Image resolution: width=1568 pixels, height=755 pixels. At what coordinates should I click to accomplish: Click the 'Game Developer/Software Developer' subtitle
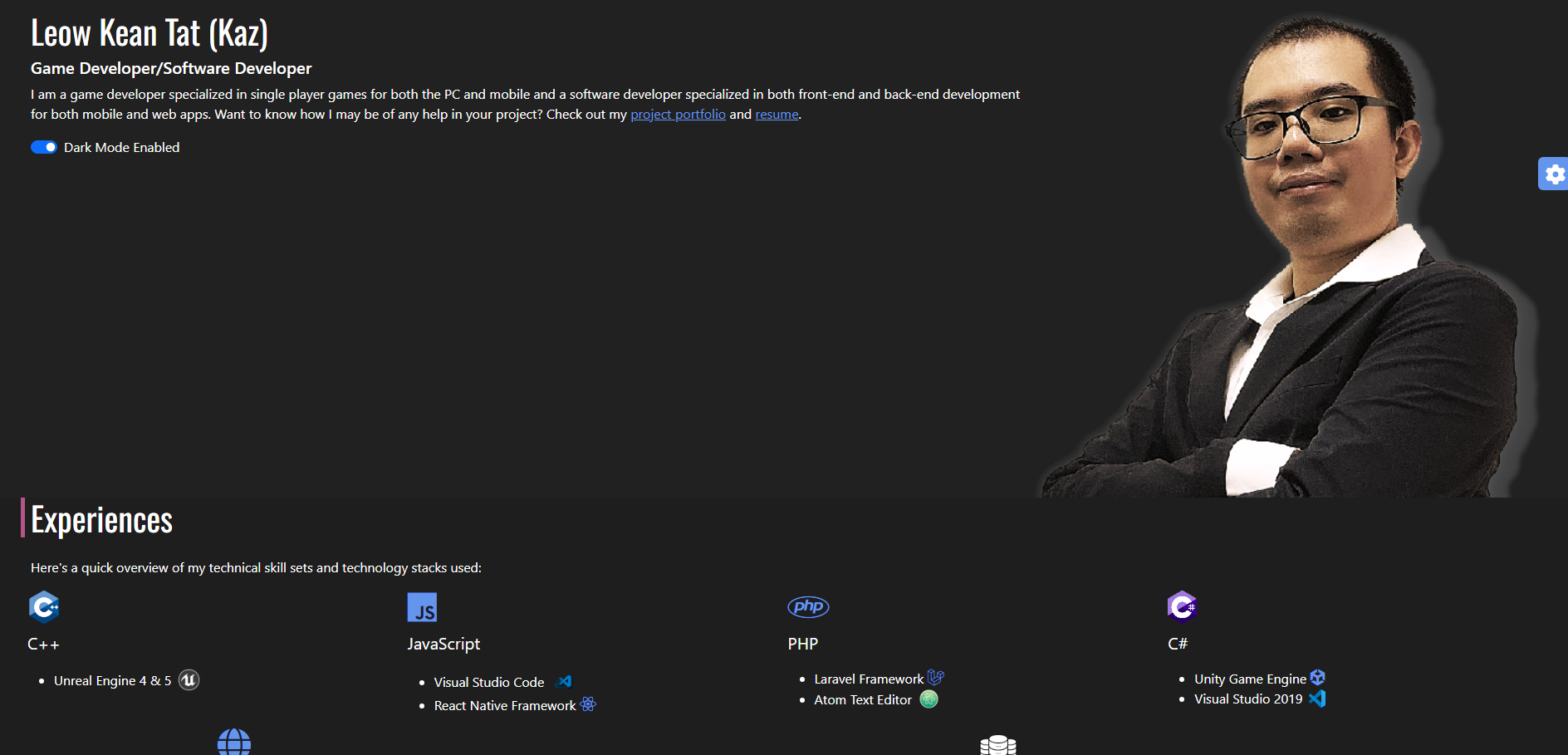[171, 68]
